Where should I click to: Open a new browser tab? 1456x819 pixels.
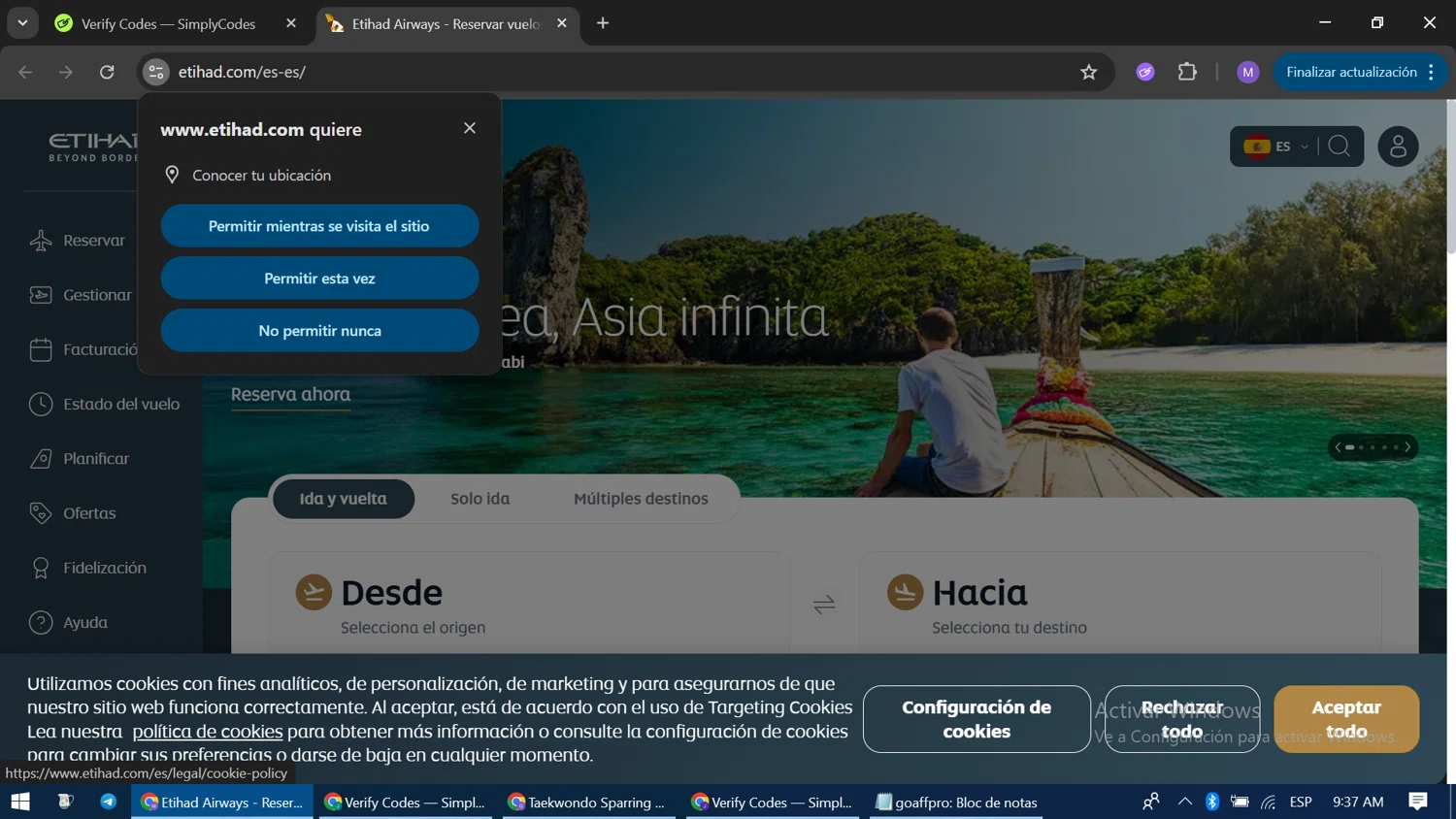603,23
